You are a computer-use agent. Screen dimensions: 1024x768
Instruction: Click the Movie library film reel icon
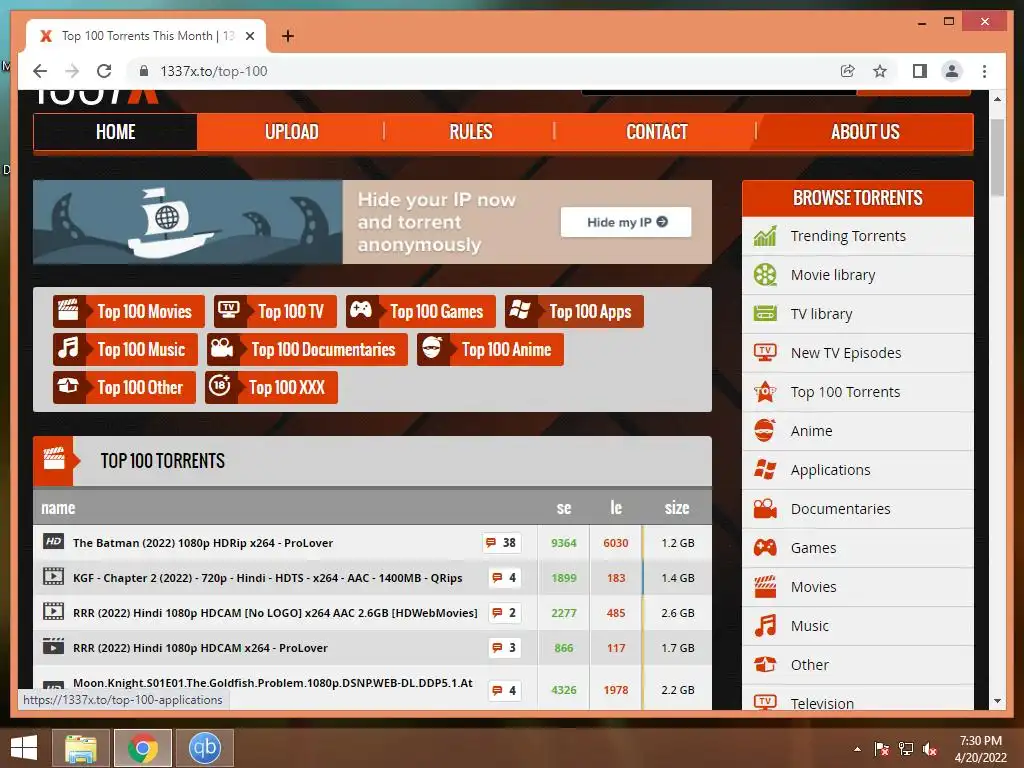765,275
